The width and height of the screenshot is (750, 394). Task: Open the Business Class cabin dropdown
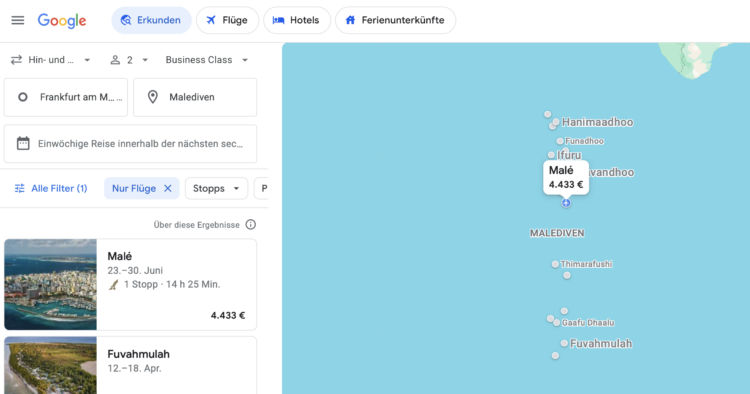[x=207, y=60]
